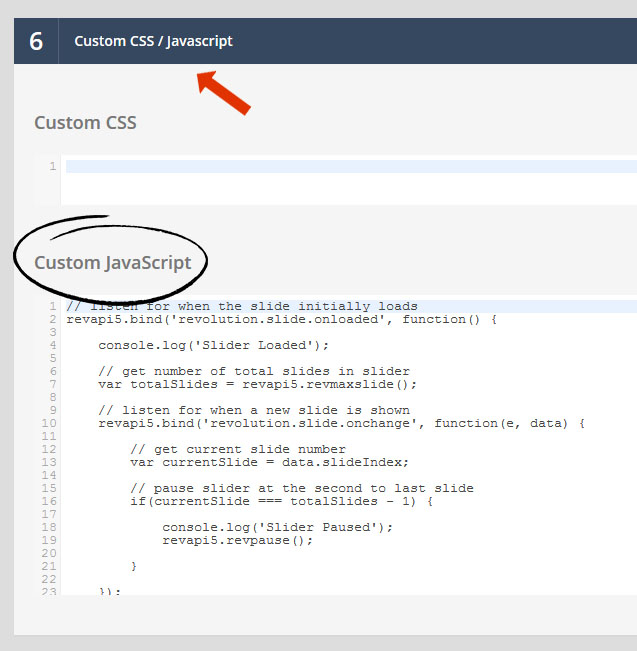Click the revapi5.revpause() line

tap(237, 540)
